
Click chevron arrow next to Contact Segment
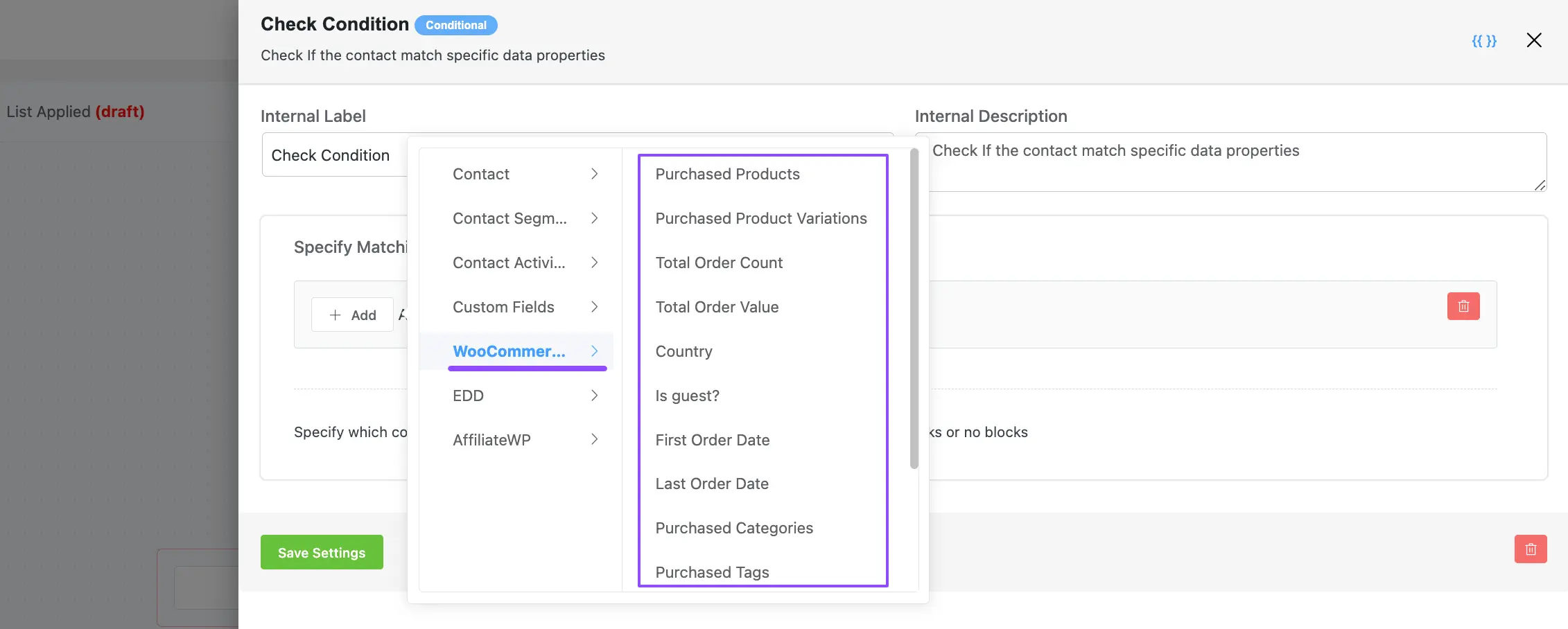(594, 218)
